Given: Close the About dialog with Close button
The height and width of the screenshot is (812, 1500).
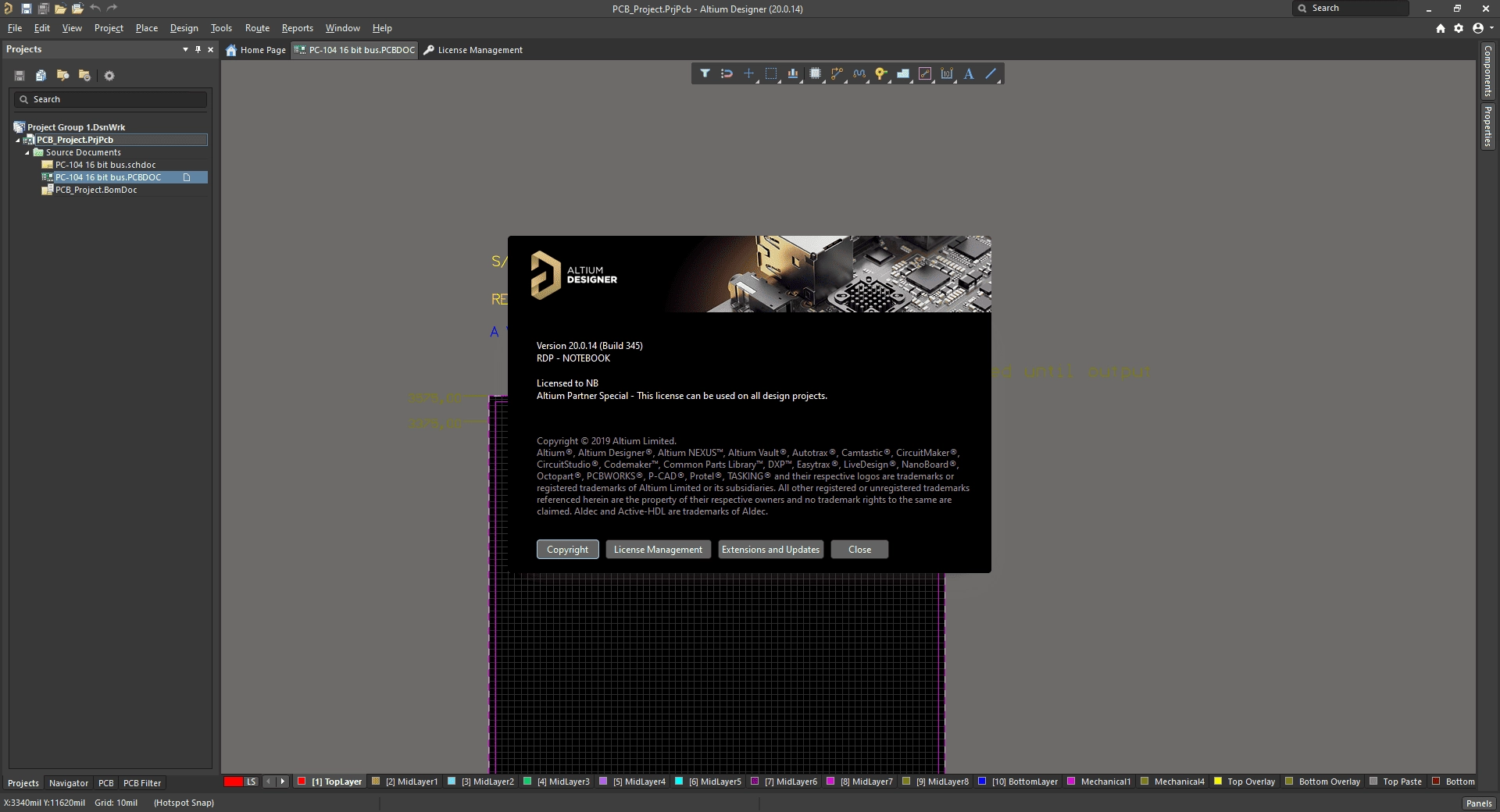Looking at the screenshot, I should 860,550.
